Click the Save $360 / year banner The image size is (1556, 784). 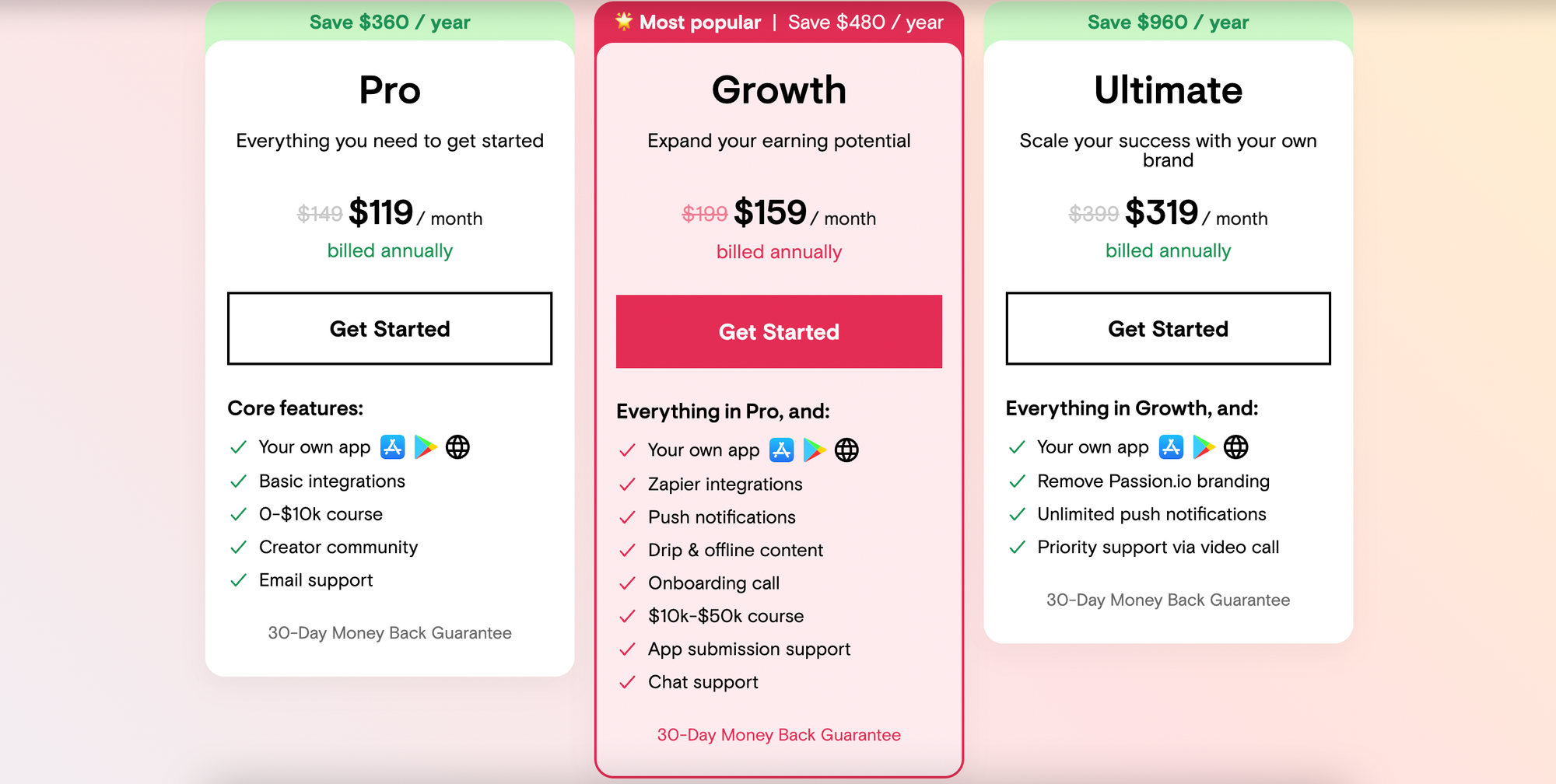(x=389, y=22)
